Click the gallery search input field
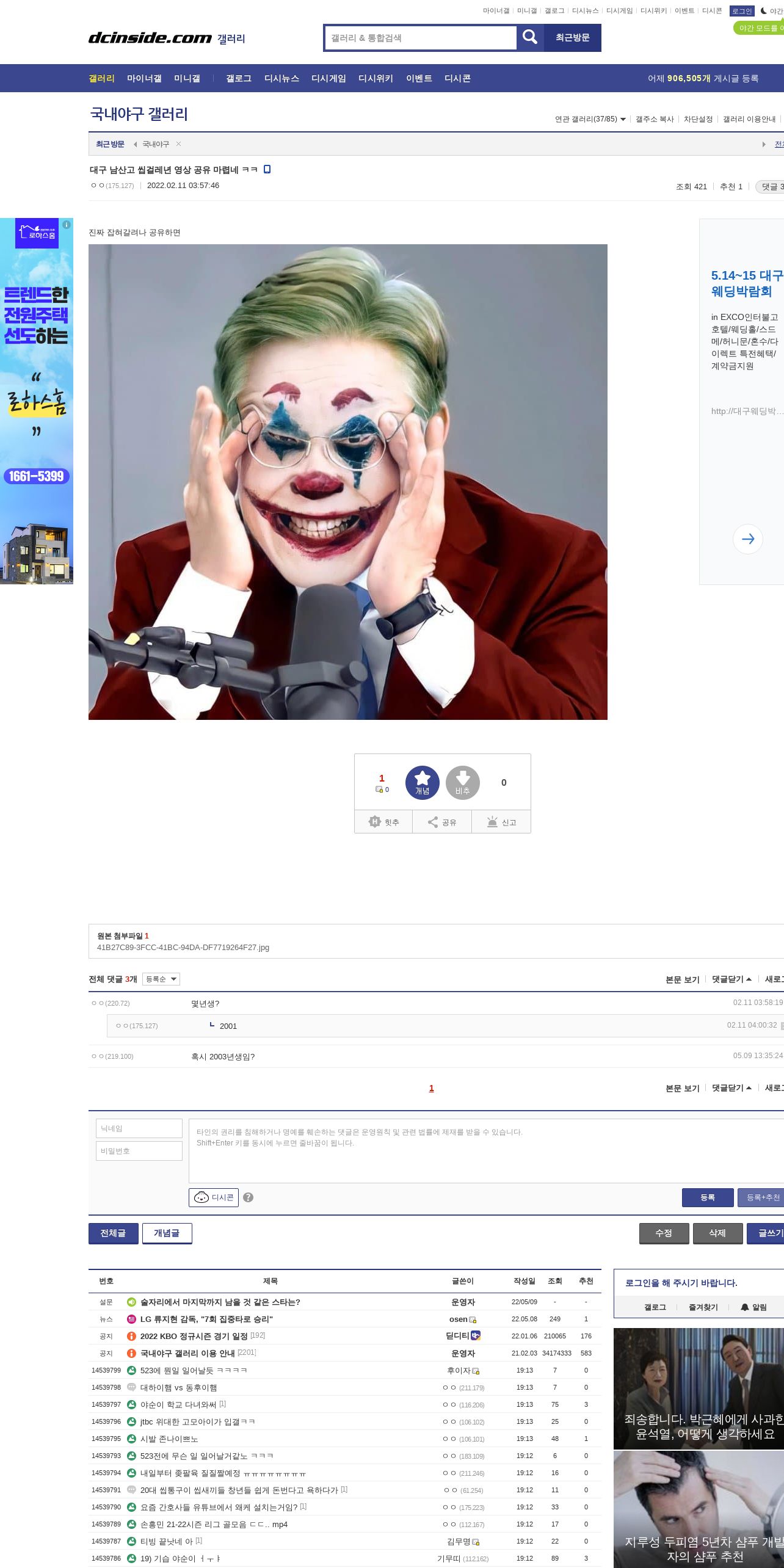784x1568 pixels. click(x=421, y=38)
